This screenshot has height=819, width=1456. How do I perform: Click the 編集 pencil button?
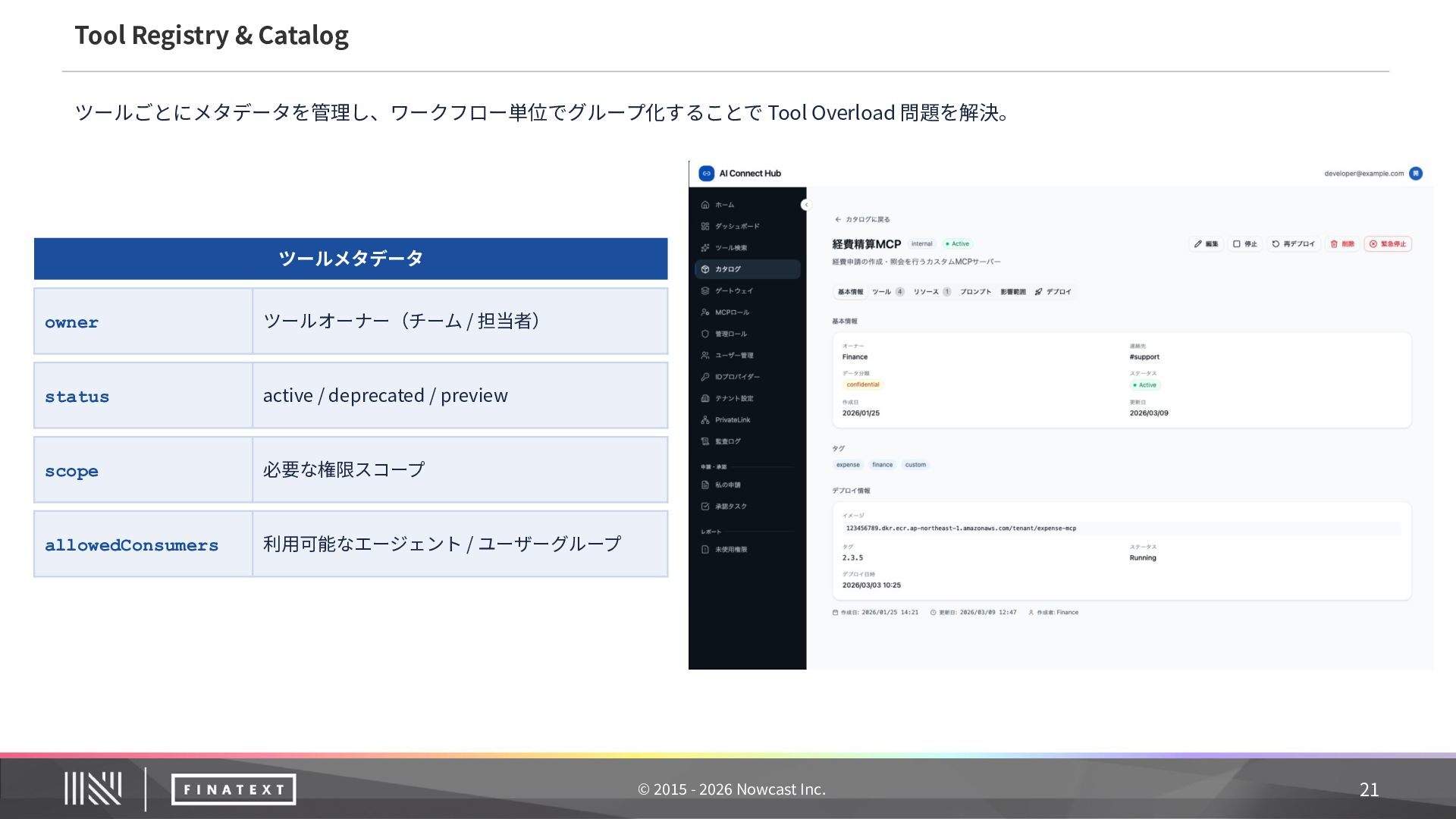pos(1206,244)
